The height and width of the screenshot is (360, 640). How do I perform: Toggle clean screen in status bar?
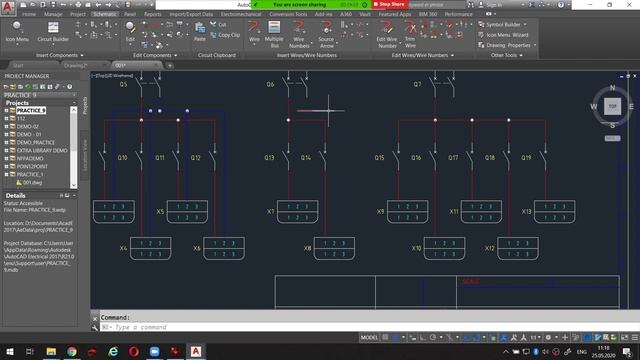point(624,338)
